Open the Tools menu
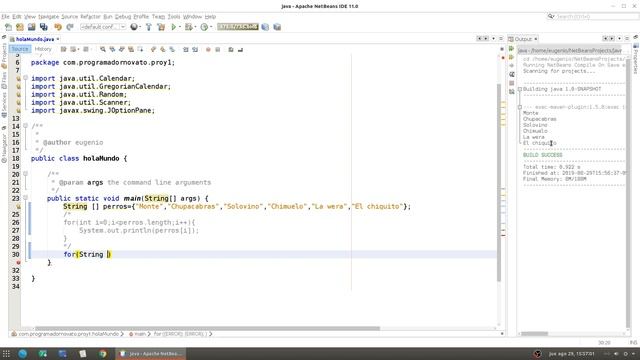The height and width of the screenshot is (360, 640). tap(174, 17)
